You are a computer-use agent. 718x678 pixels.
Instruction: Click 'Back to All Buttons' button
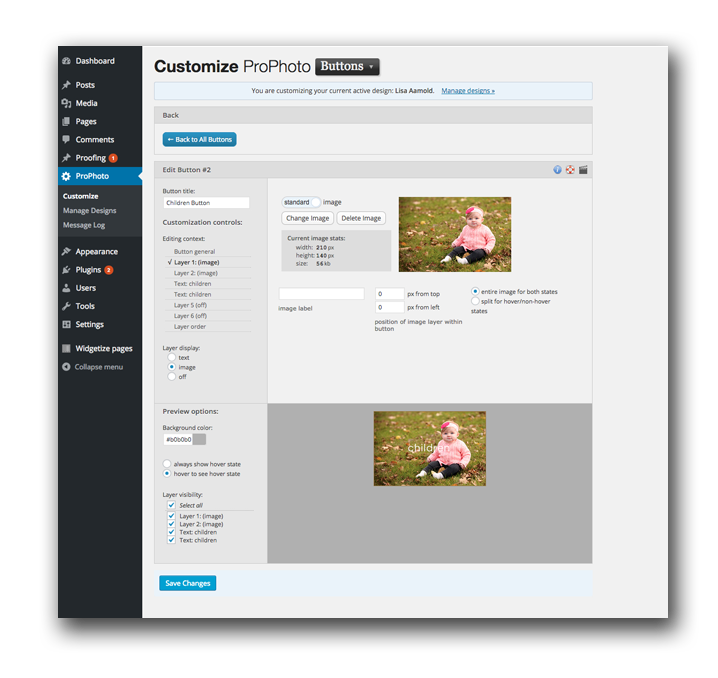[200, 140]
